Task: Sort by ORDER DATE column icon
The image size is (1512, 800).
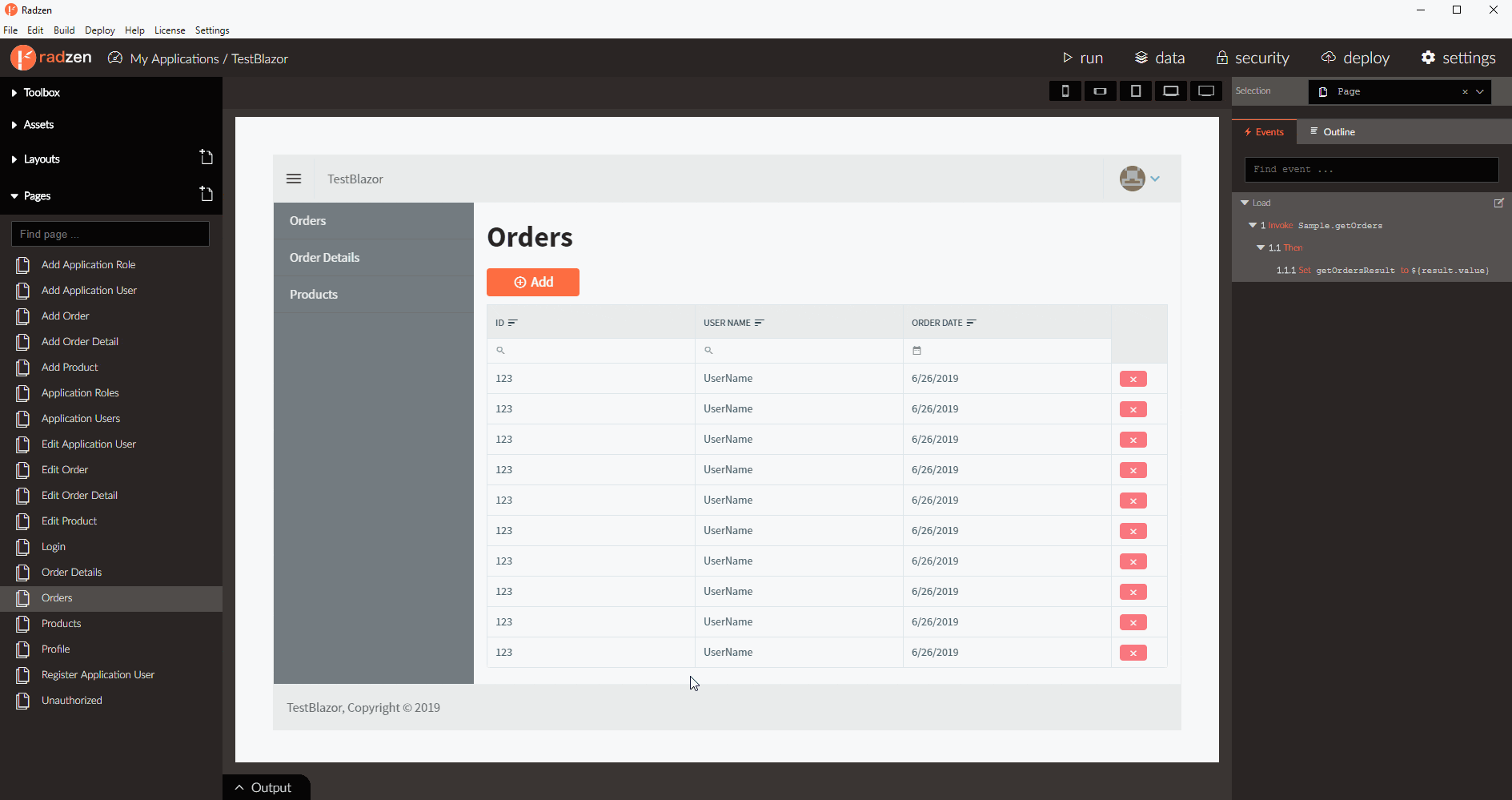Action: coord(972,323)
